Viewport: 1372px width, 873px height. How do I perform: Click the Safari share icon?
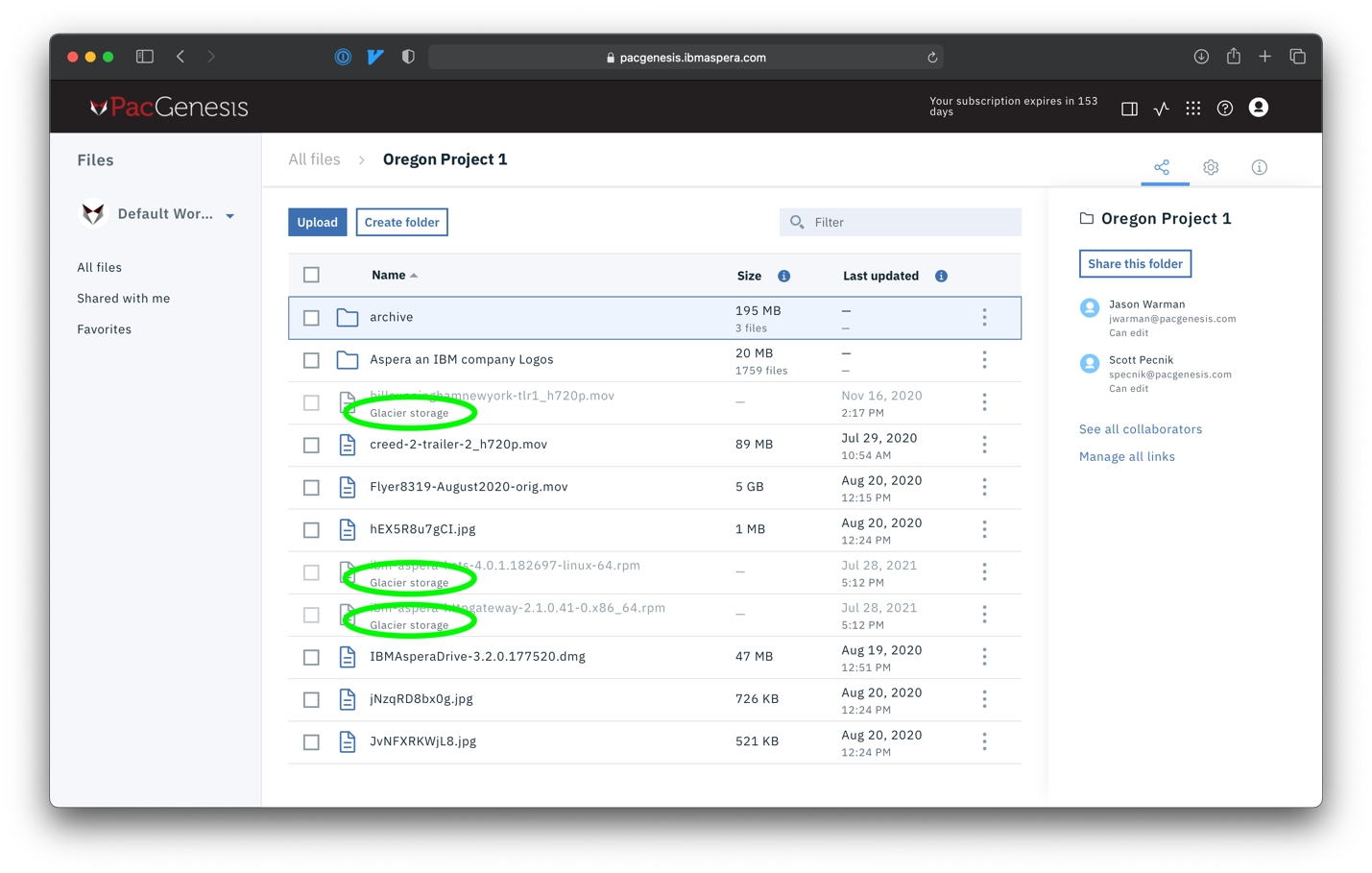pyautogui.click(x=1234, y=56)
